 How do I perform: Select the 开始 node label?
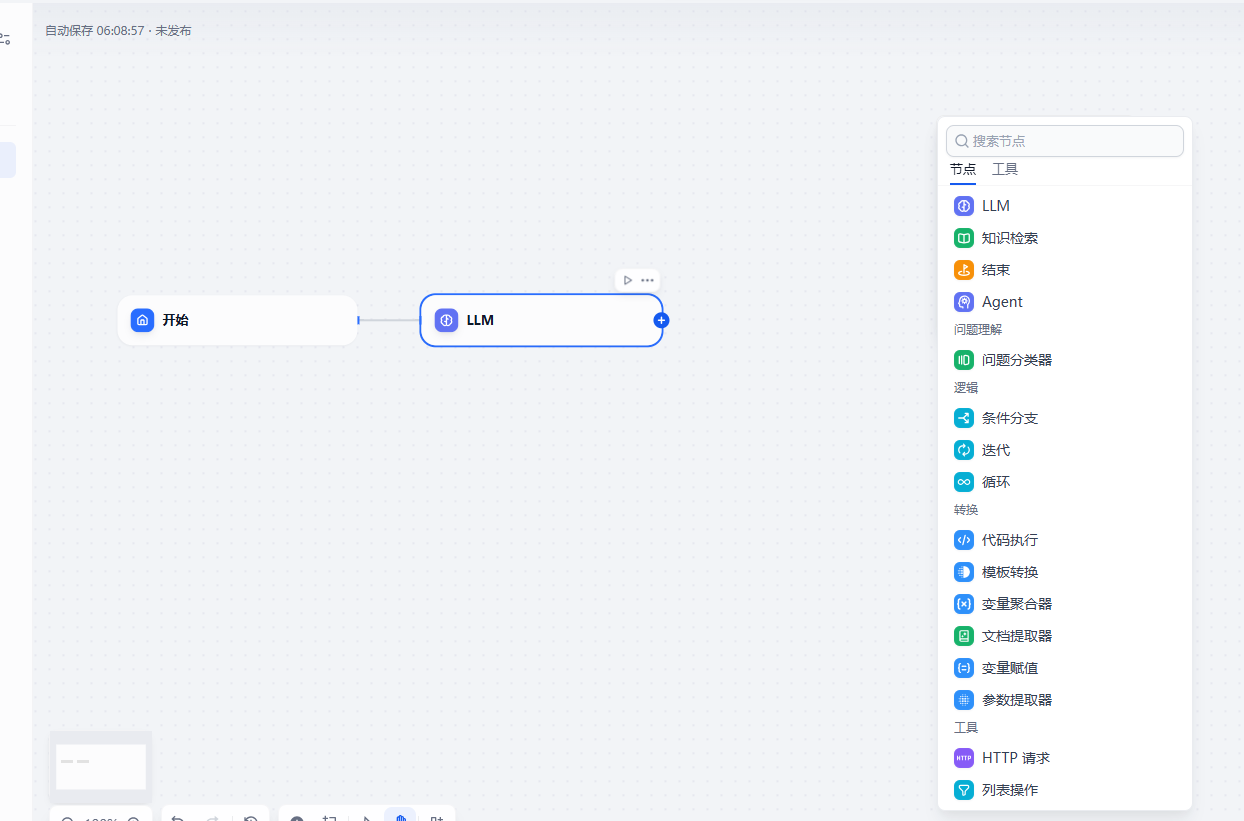coord(176,320)
